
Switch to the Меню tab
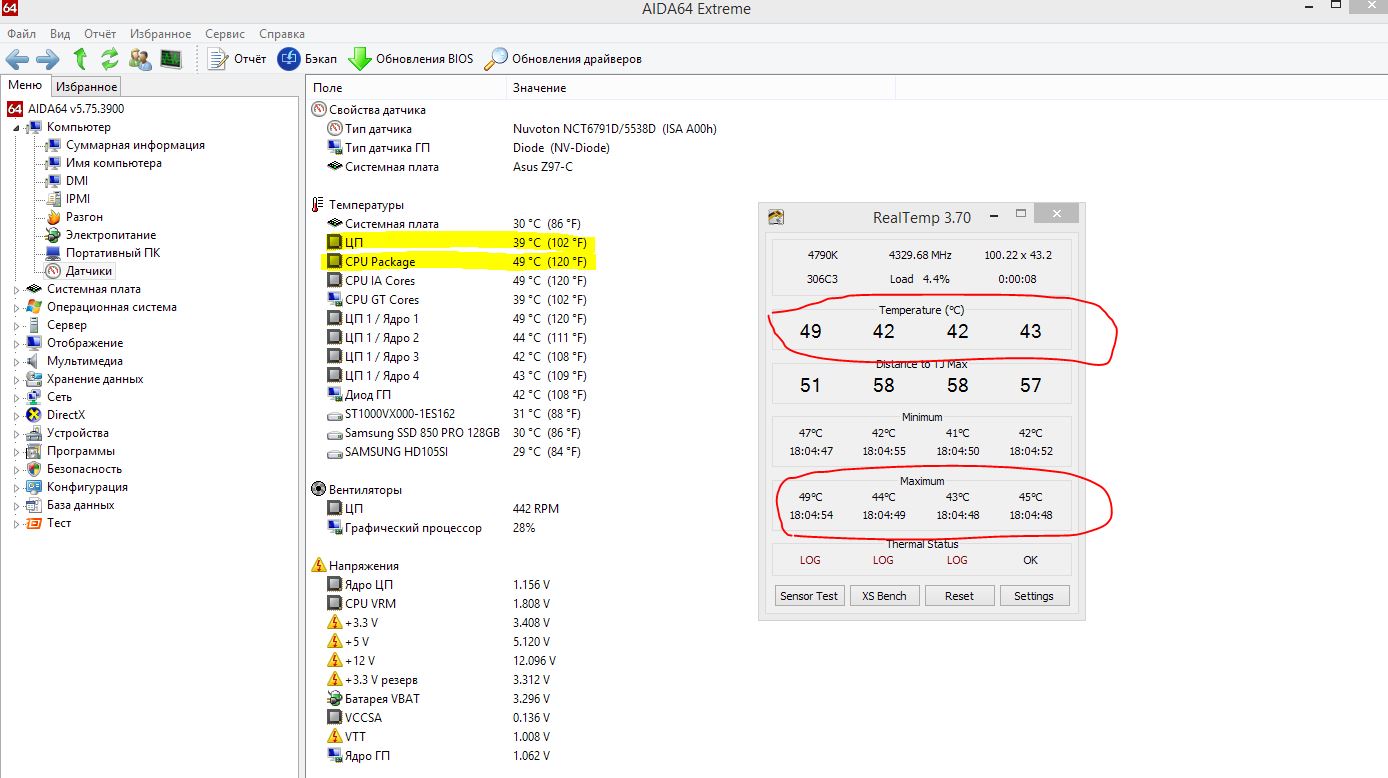pyautogui.click(x=25, y=86)
